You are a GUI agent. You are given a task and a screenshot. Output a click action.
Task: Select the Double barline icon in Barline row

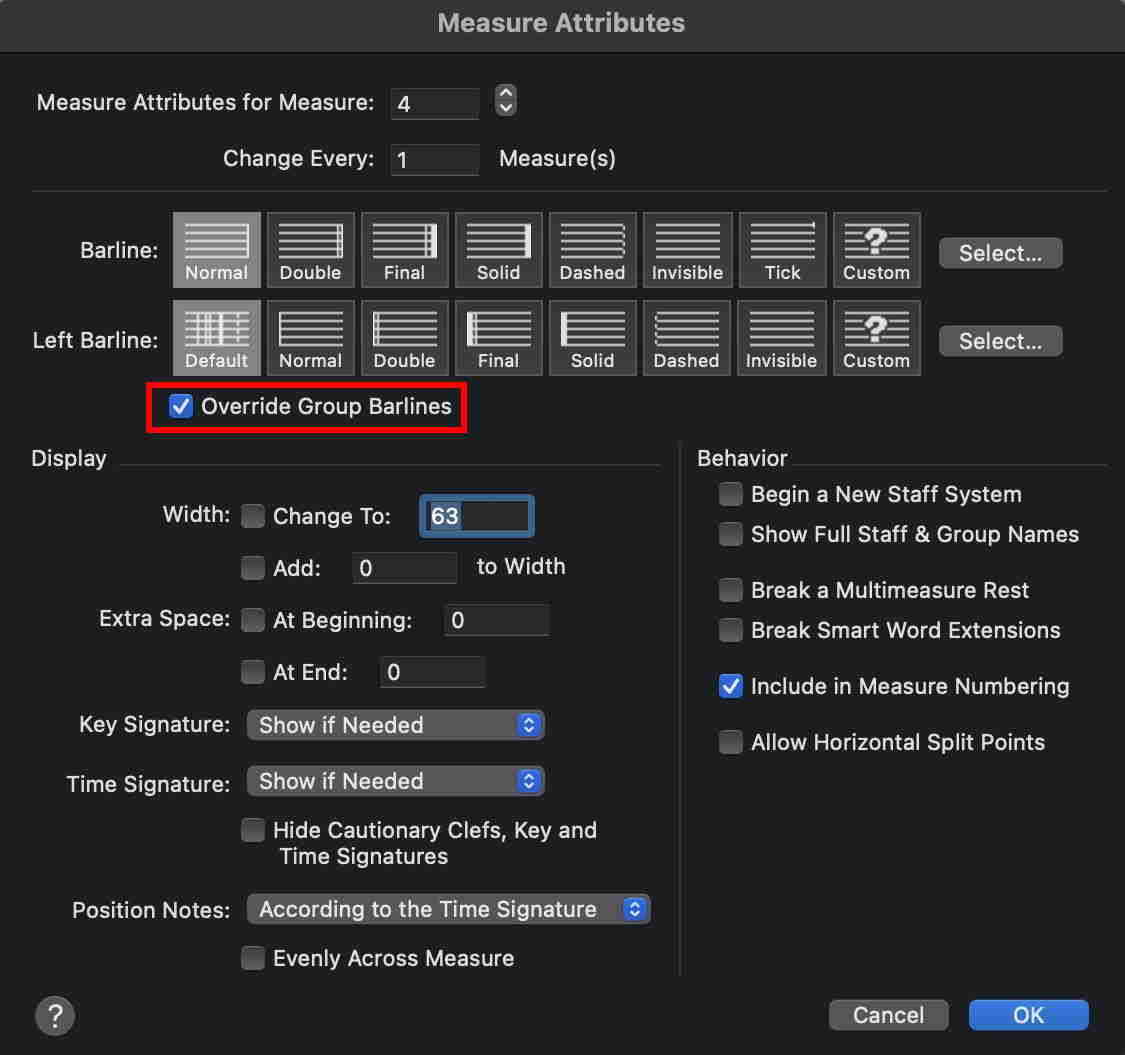click(310, 250)
